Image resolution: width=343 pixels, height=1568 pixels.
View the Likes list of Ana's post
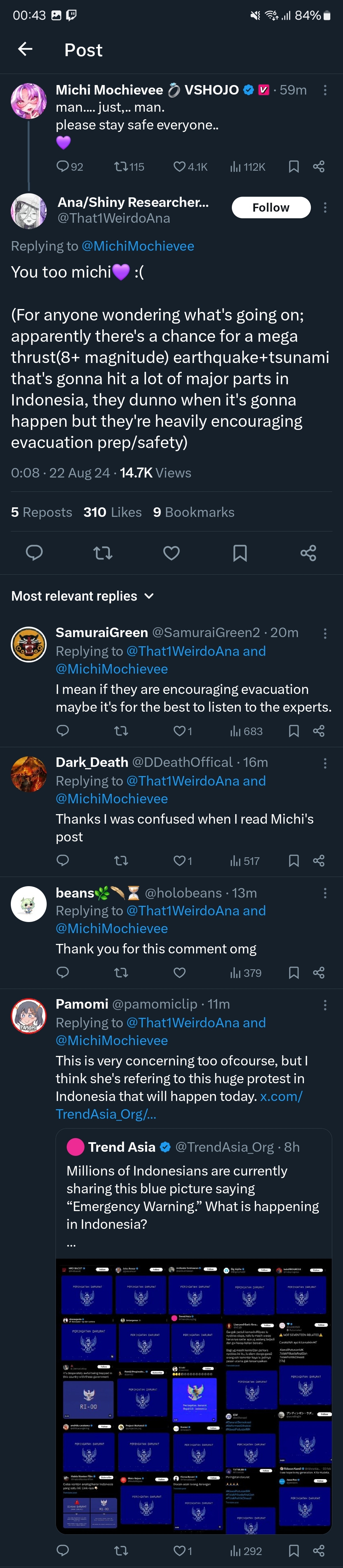[x=113, y=512]
